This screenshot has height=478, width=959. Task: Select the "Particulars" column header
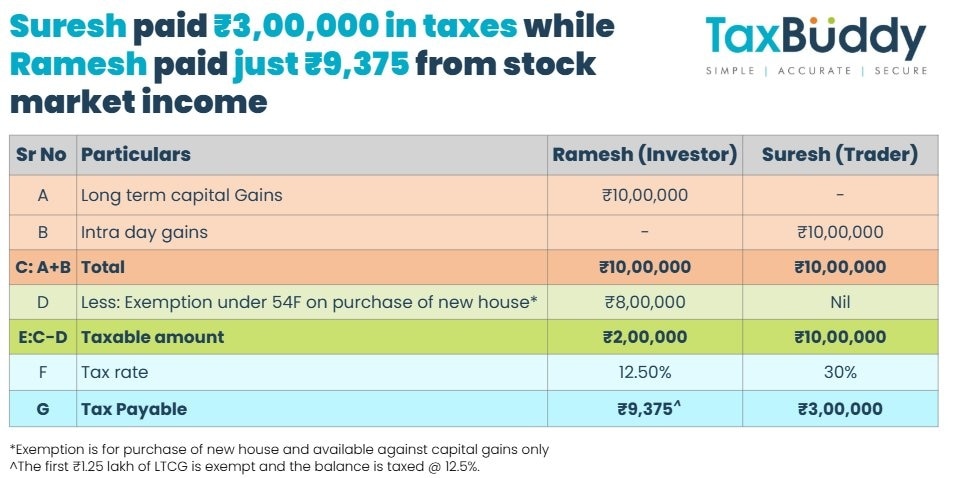click(x=136, y=155)
